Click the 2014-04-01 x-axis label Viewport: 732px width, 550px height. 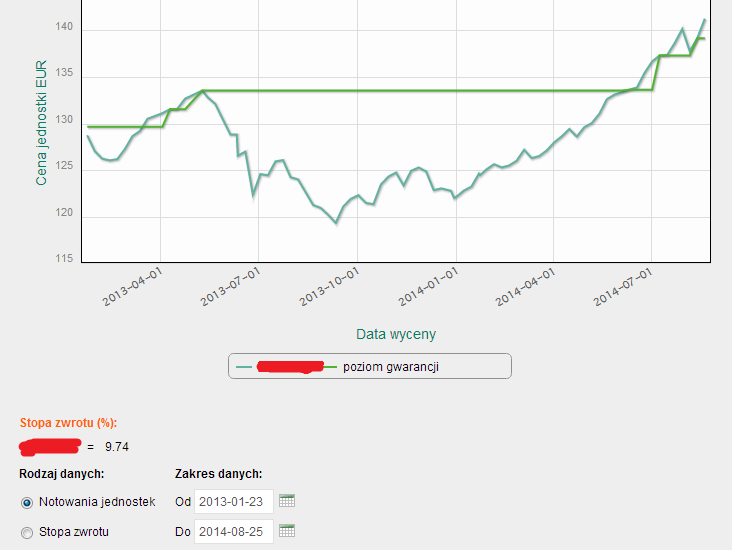click(527, 286)
